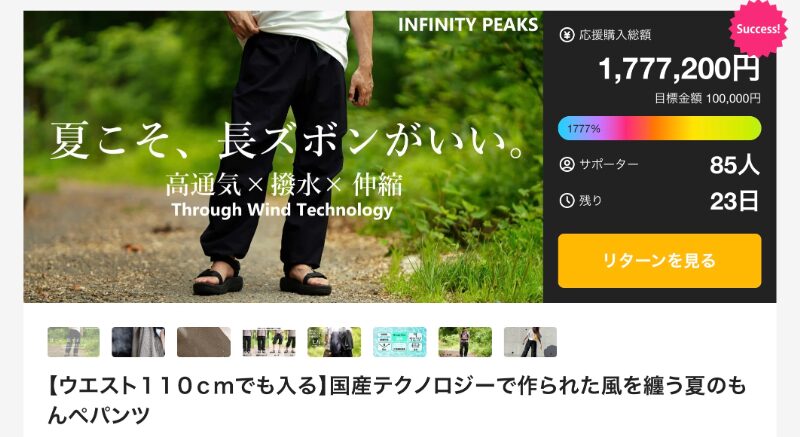Click the INFINITY PEAKS brand logo text

(x=468, y=24)
